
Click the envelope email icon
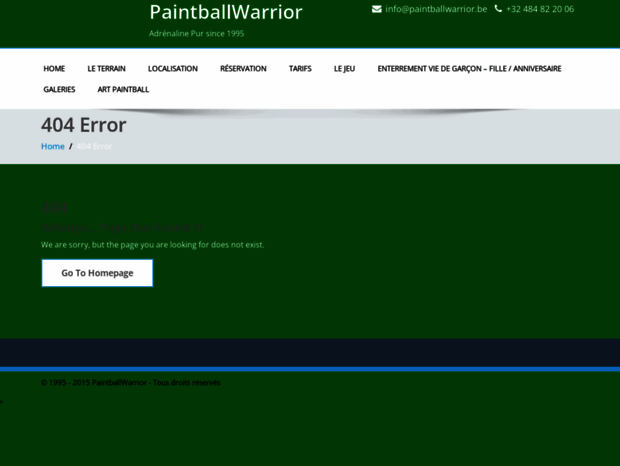tap(376, 9)
